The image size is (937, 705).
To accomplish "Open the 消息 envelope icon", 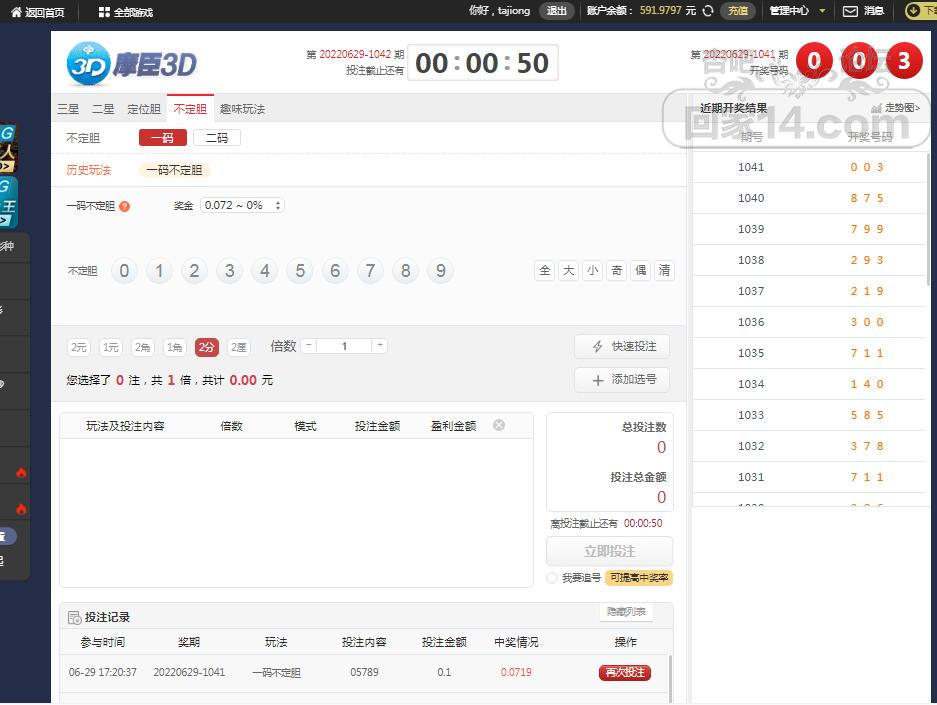I will pyautogui.click(x=850, y=11).
